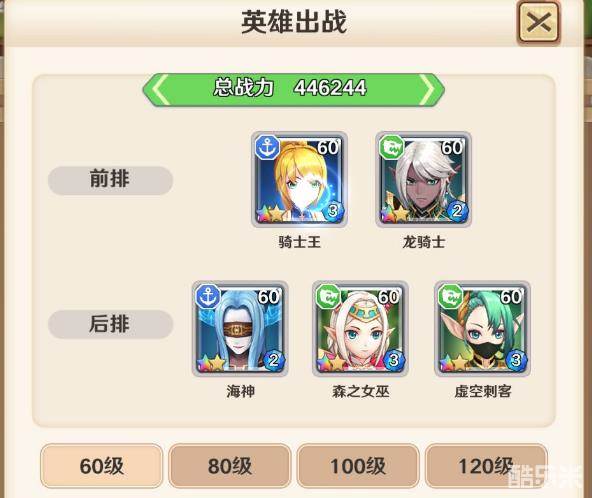Switch to the 80级 tab
The height and width of the screenshot is (498, 592).
pyautogui.click(x=230, y=466)
